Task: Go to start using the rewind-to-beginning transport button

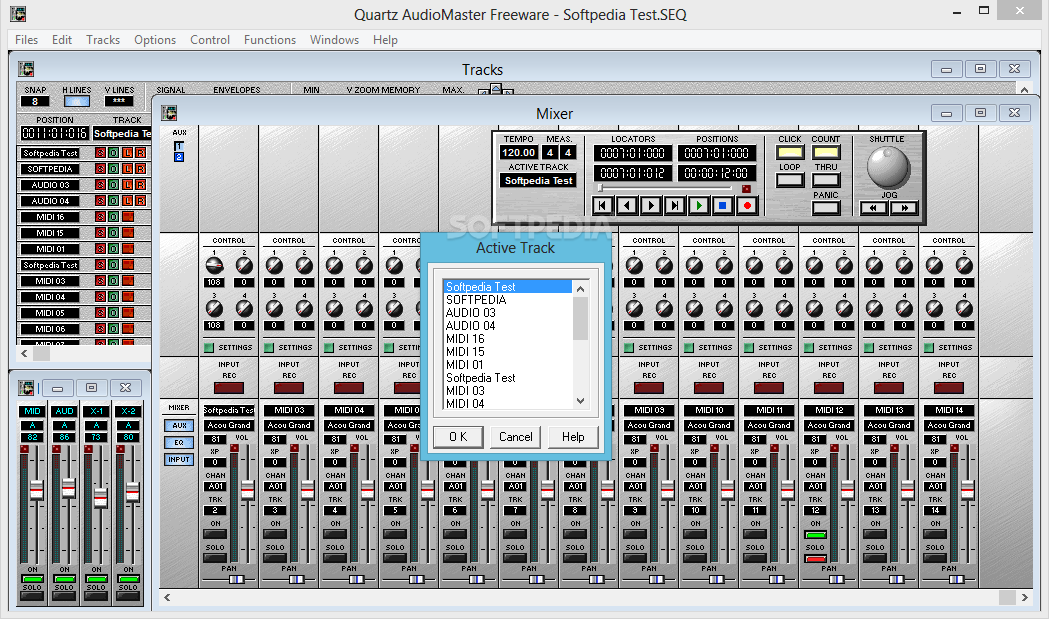Action: click(x=602, y=205)
